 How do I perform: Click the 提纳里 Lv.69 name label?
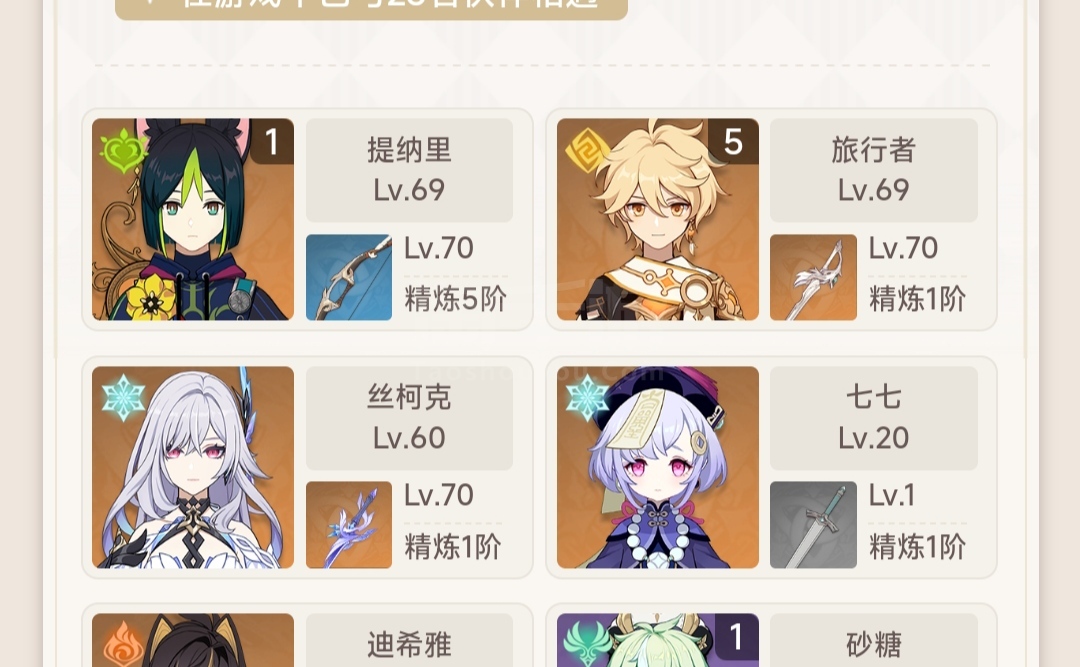pos(409,170)
